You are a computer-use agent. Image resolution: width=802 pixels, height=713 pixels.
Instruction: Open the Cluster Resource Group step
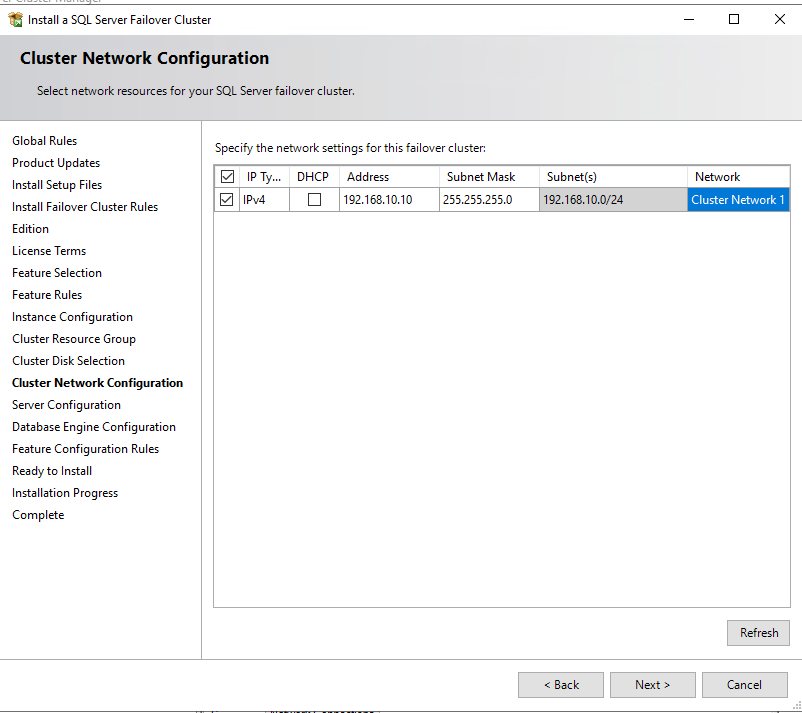pyautogui.click(x=74, y=339)
